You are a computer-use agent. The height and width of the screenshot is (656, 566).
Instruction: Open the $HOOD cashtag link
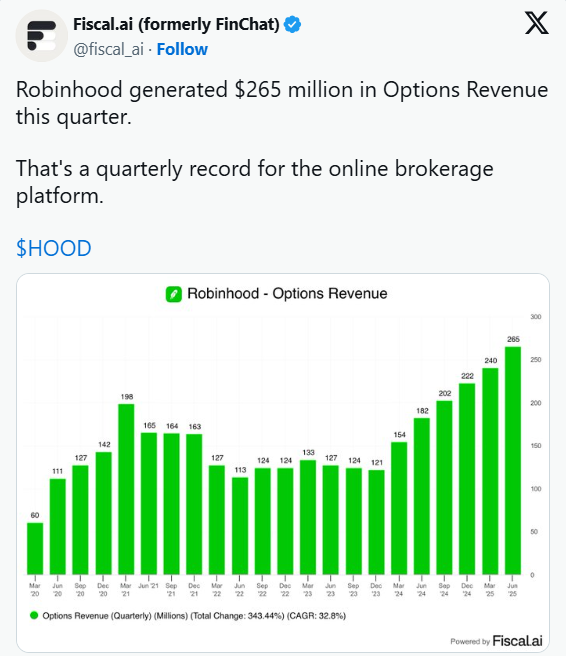click(54, 248)
